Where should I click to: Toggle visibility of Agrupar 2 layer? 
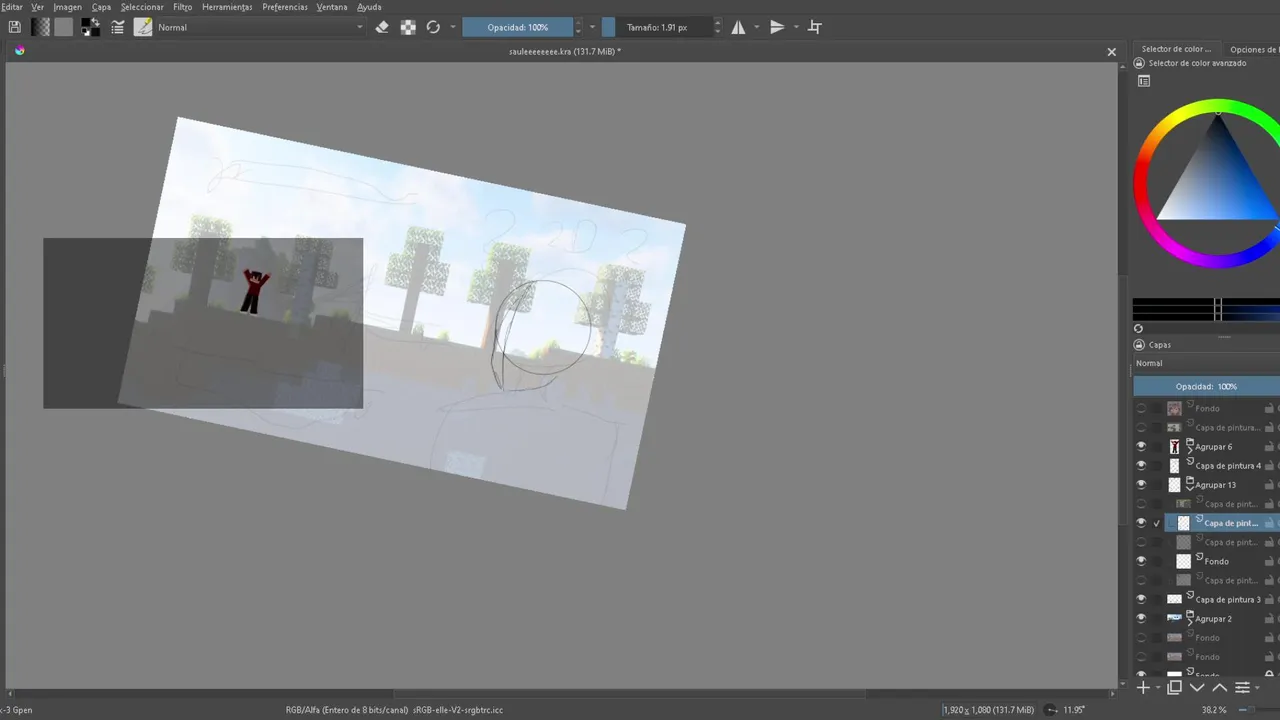pos(1141,618)
